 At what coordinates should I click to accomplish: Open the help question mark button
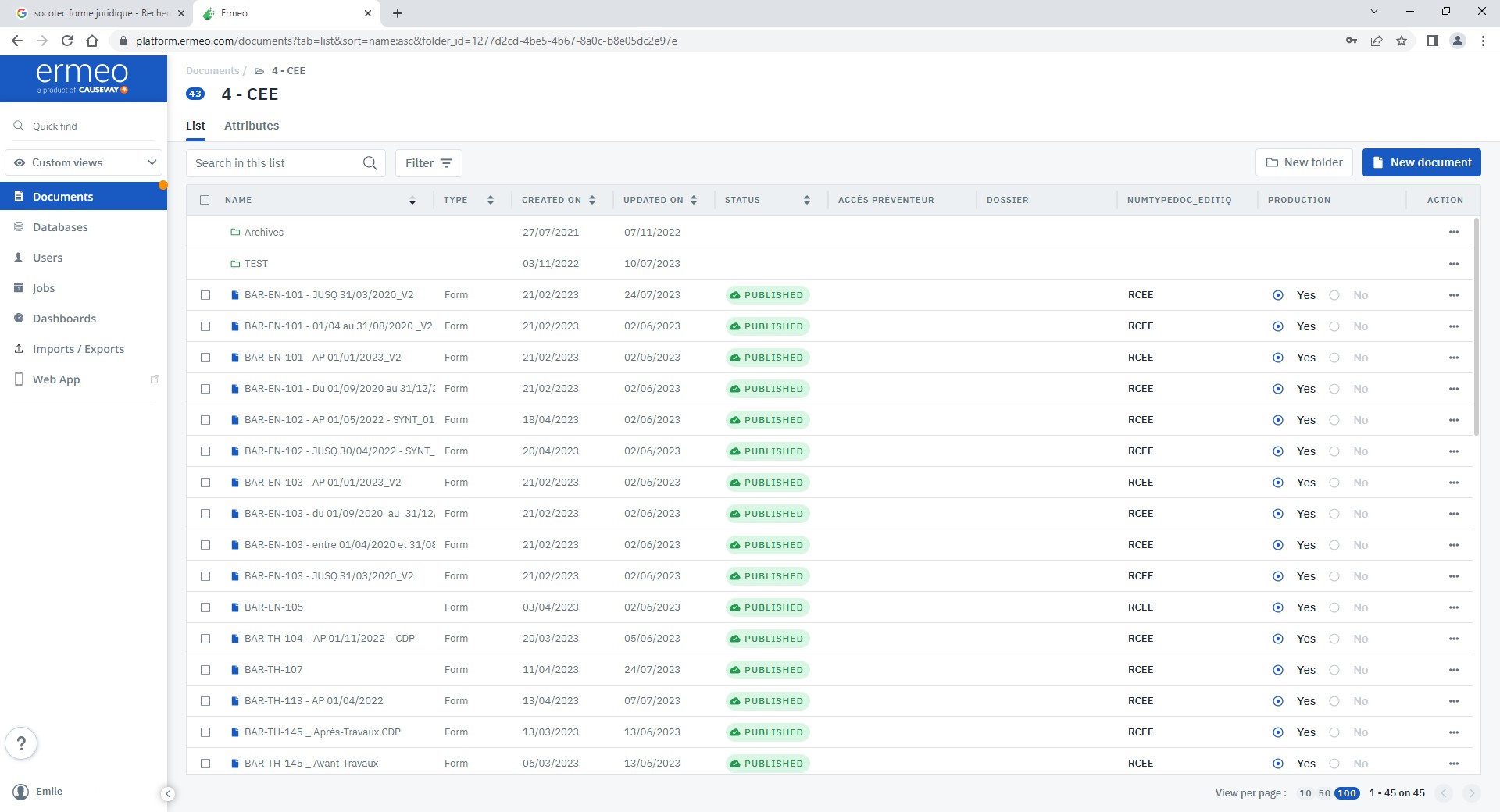tap(22, 743)
